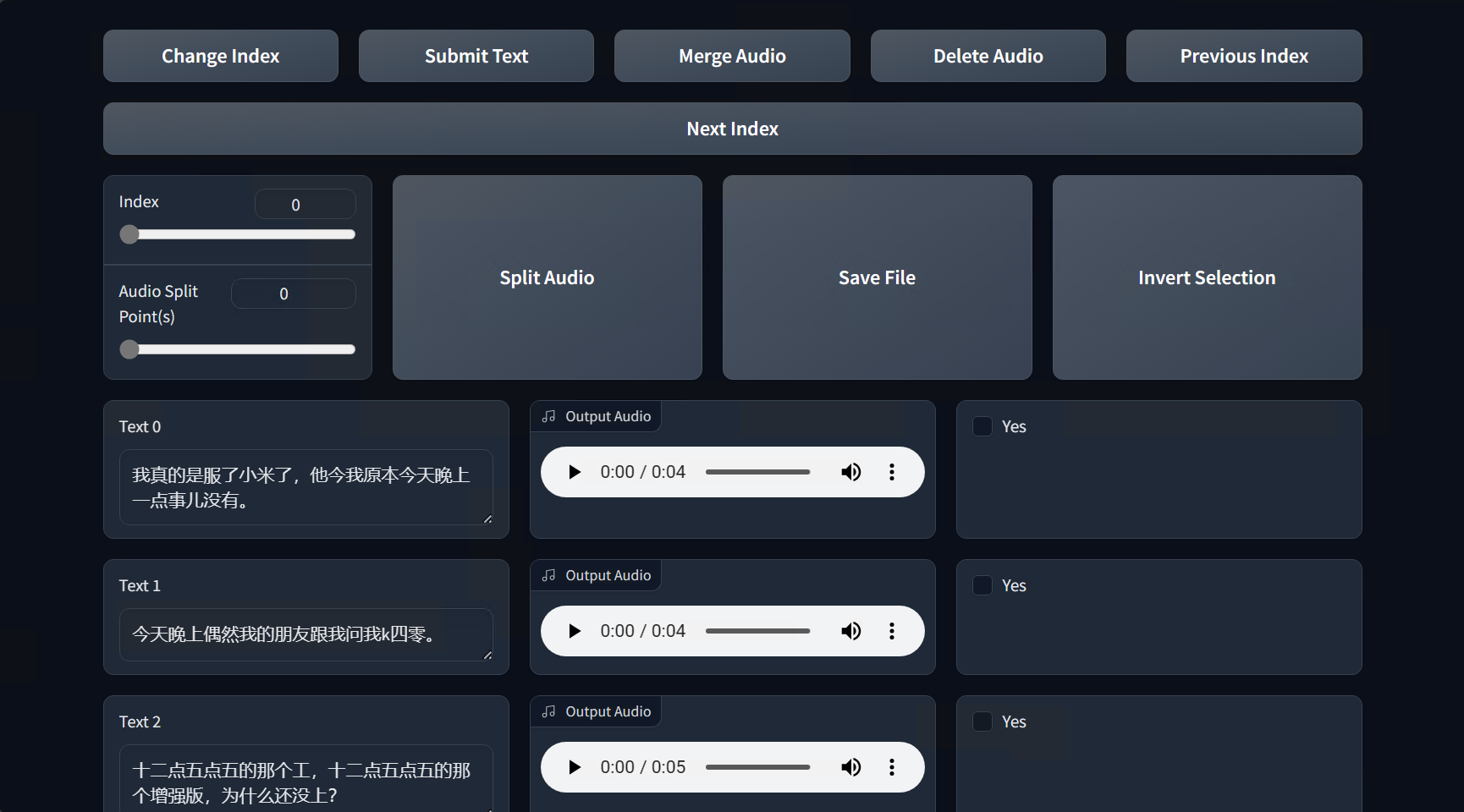Click the Index slider track
1464x812 pixels.
241,234
